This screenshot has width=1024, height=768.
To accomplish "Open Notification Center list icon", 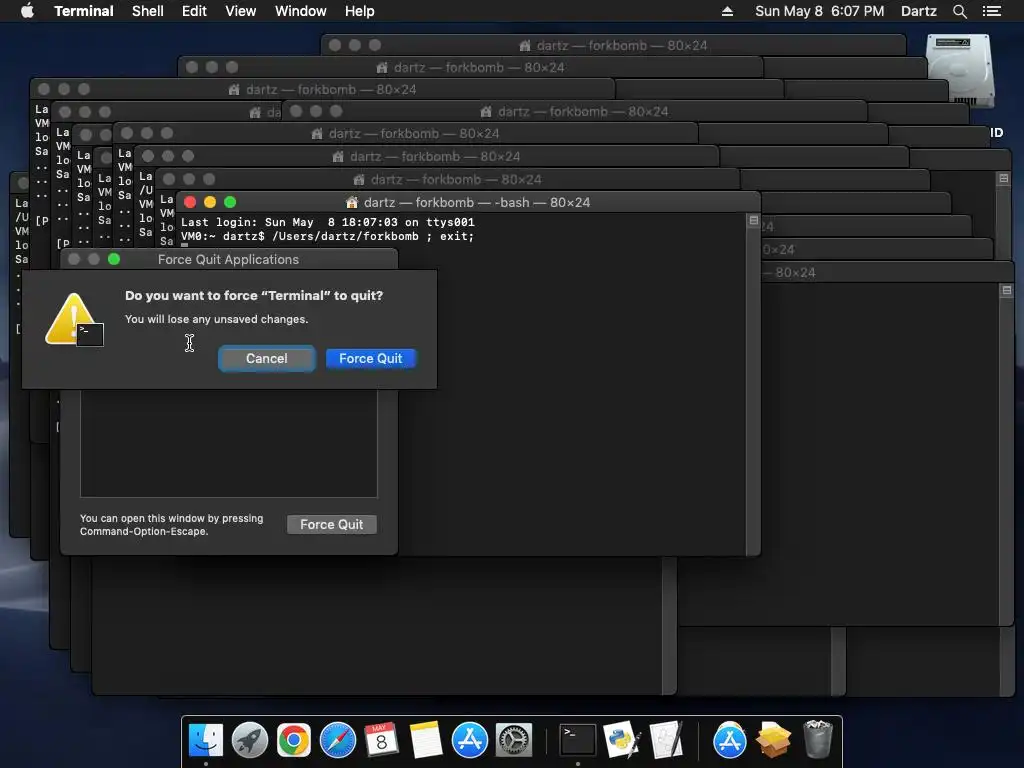I will click(992, 11).
